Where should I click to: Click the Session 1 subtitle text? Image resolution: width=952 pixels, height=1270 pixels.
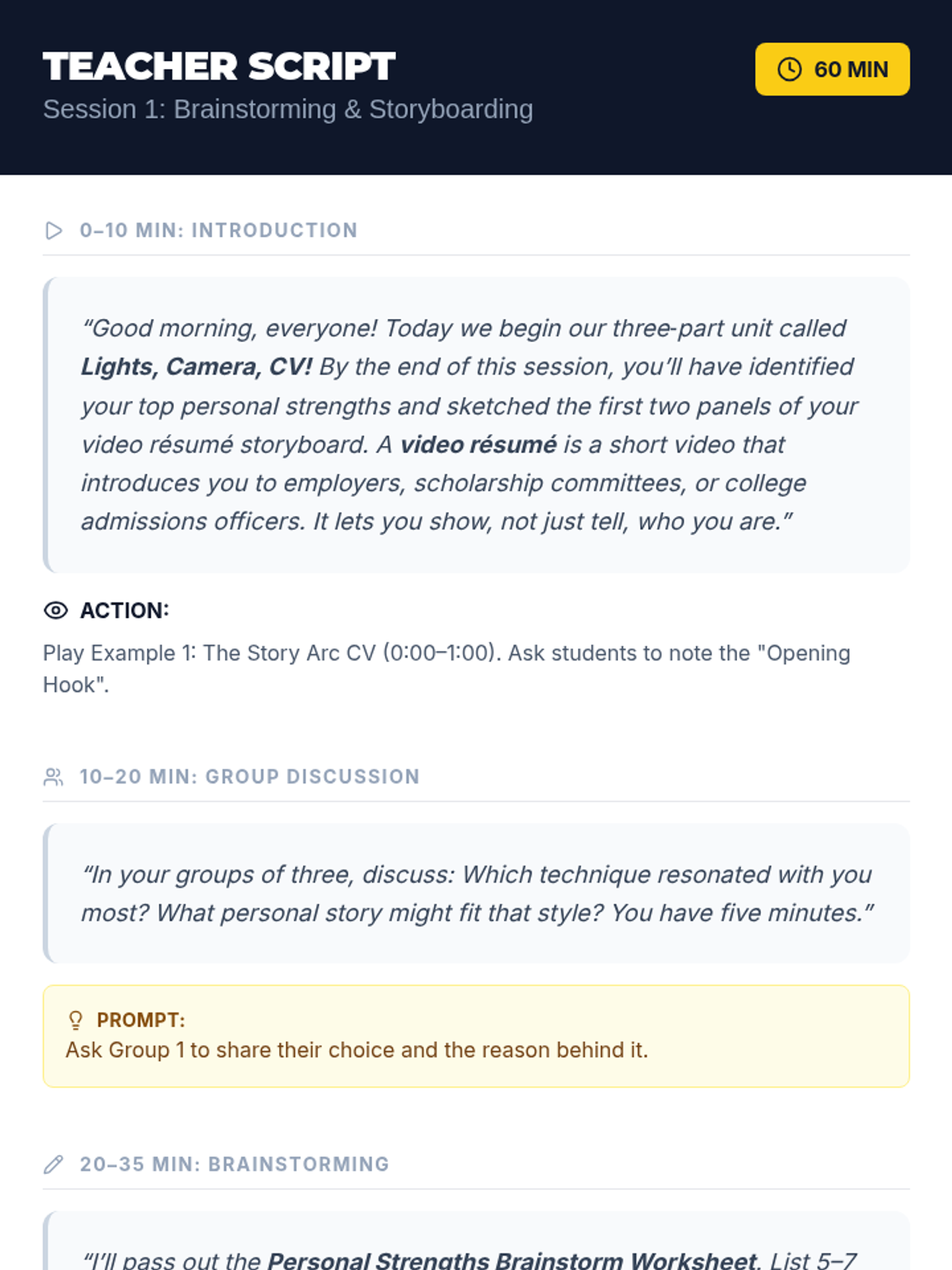click(287, 110)
